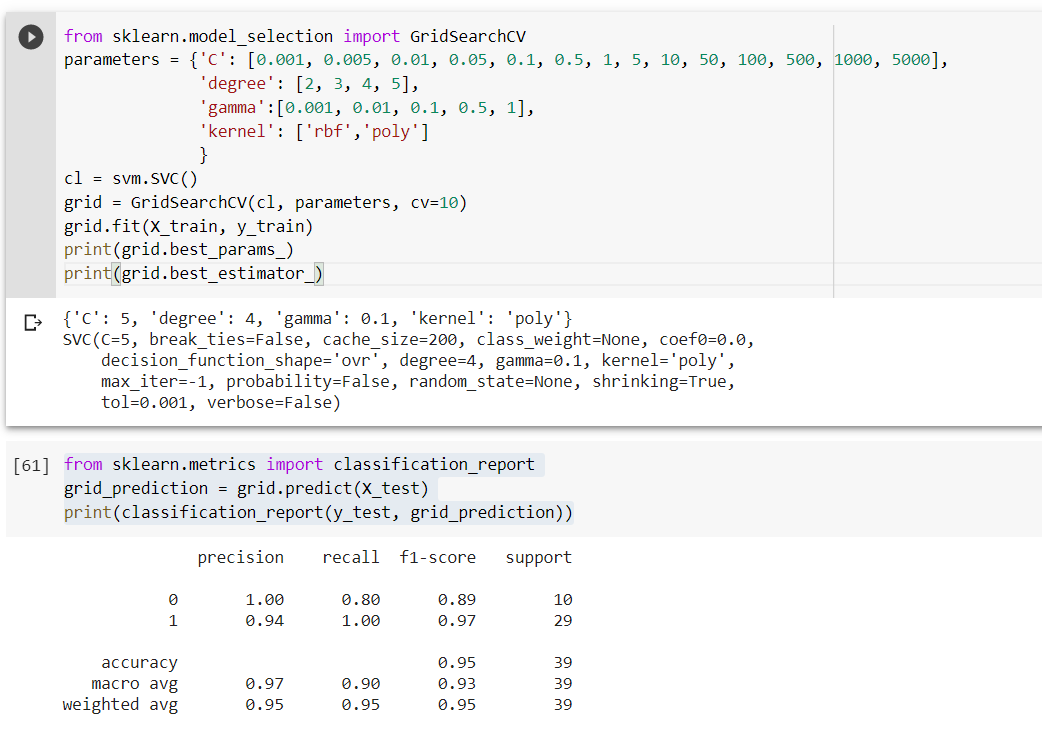
Task: Place the cursor in the 'from sklearn.model_selection import GridSearchCV' line
Action: (294, 37)
